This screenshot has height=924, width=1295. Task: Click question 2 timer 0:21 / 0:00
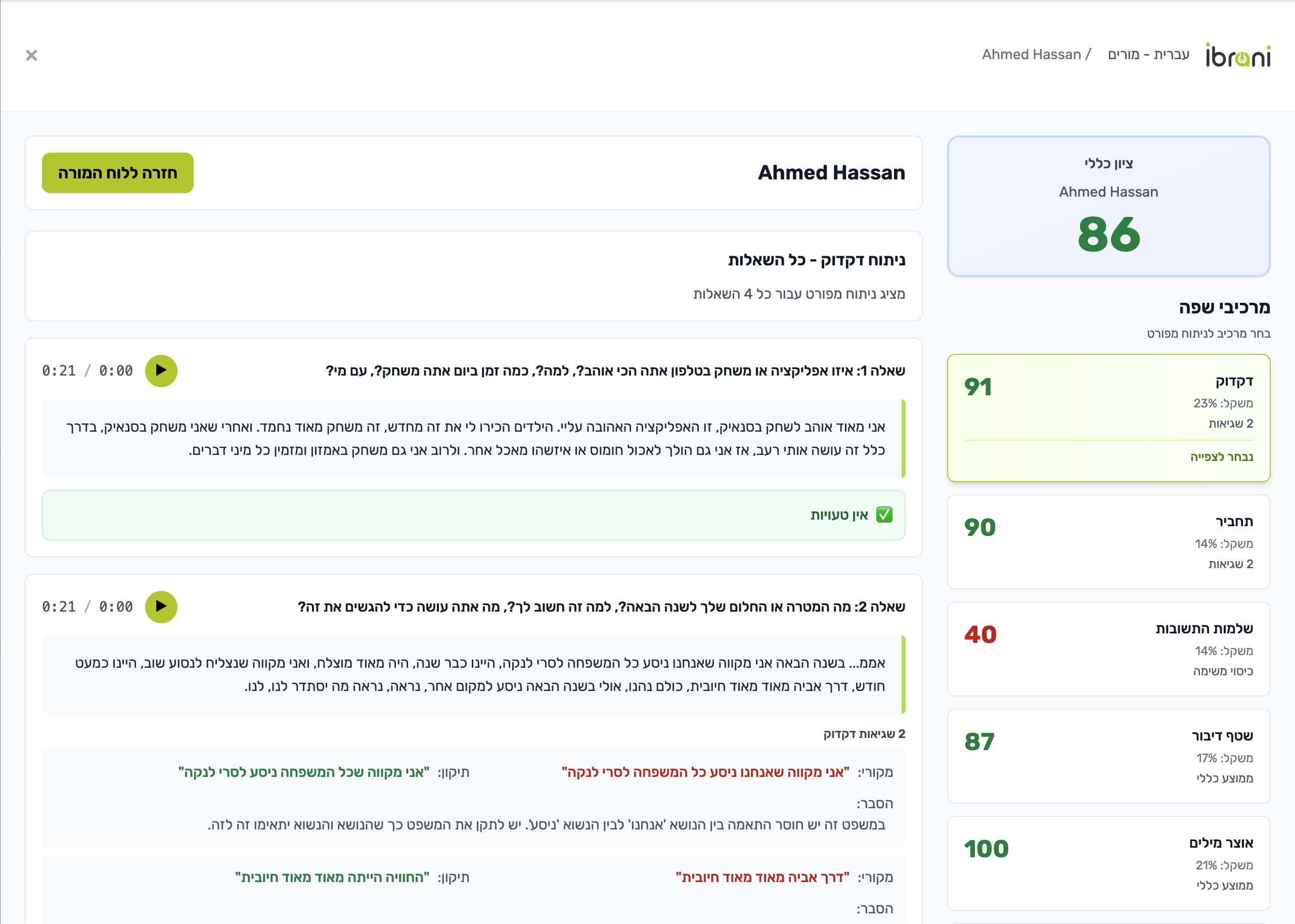tap(87, 607)
